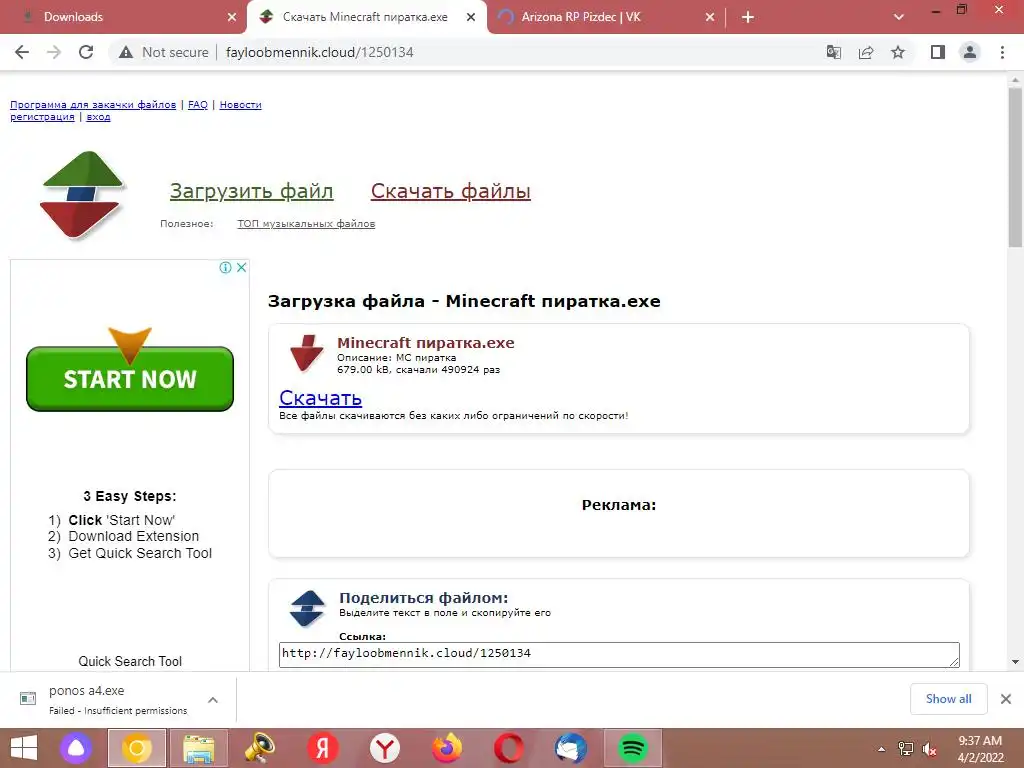Open Yandex red Я icon on taskbar
This screenshot has width=1024, height=768.
tap(323, 748)
